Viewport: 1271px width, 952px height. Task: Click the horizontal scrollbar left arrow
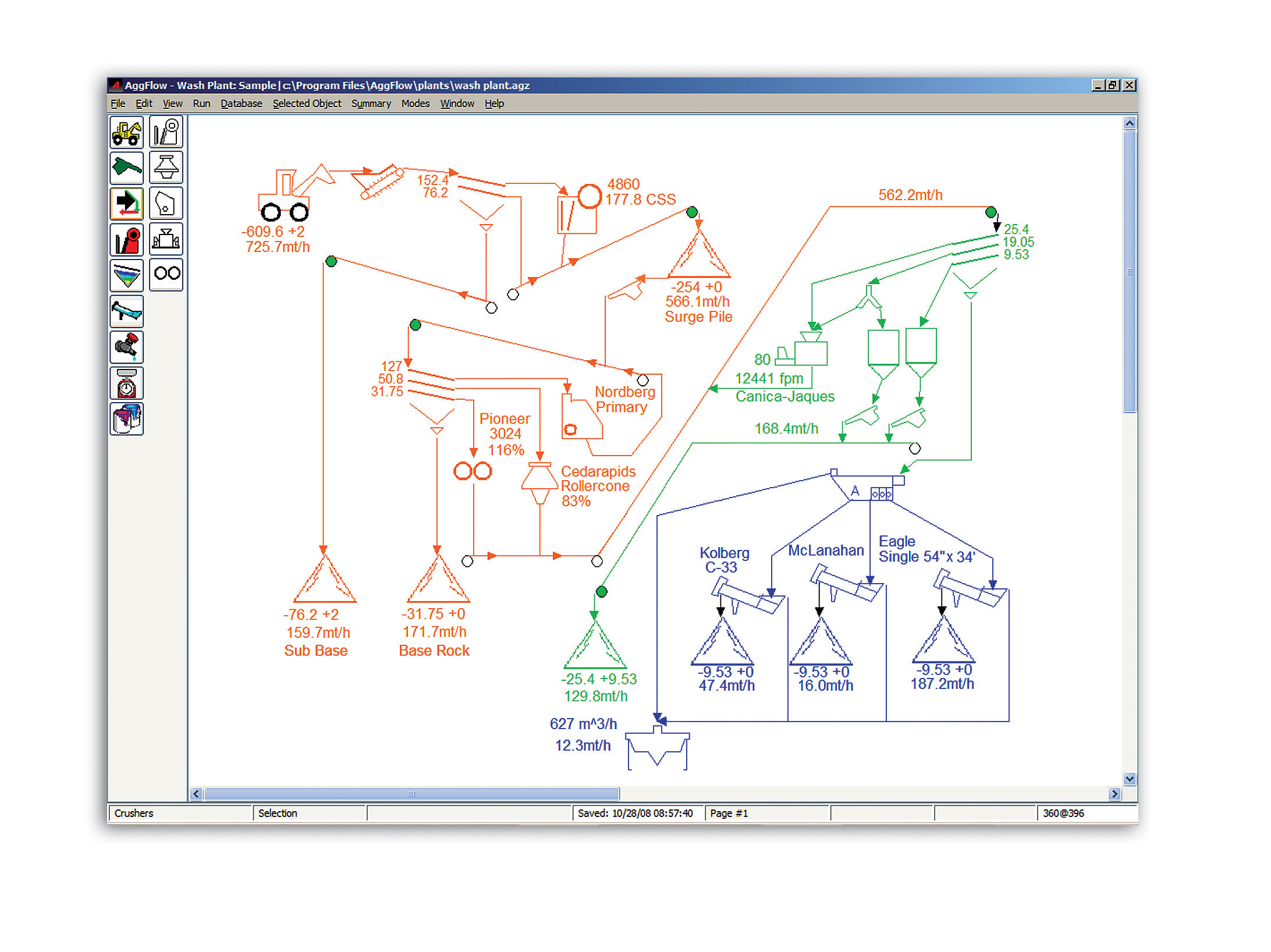point(196,794)
